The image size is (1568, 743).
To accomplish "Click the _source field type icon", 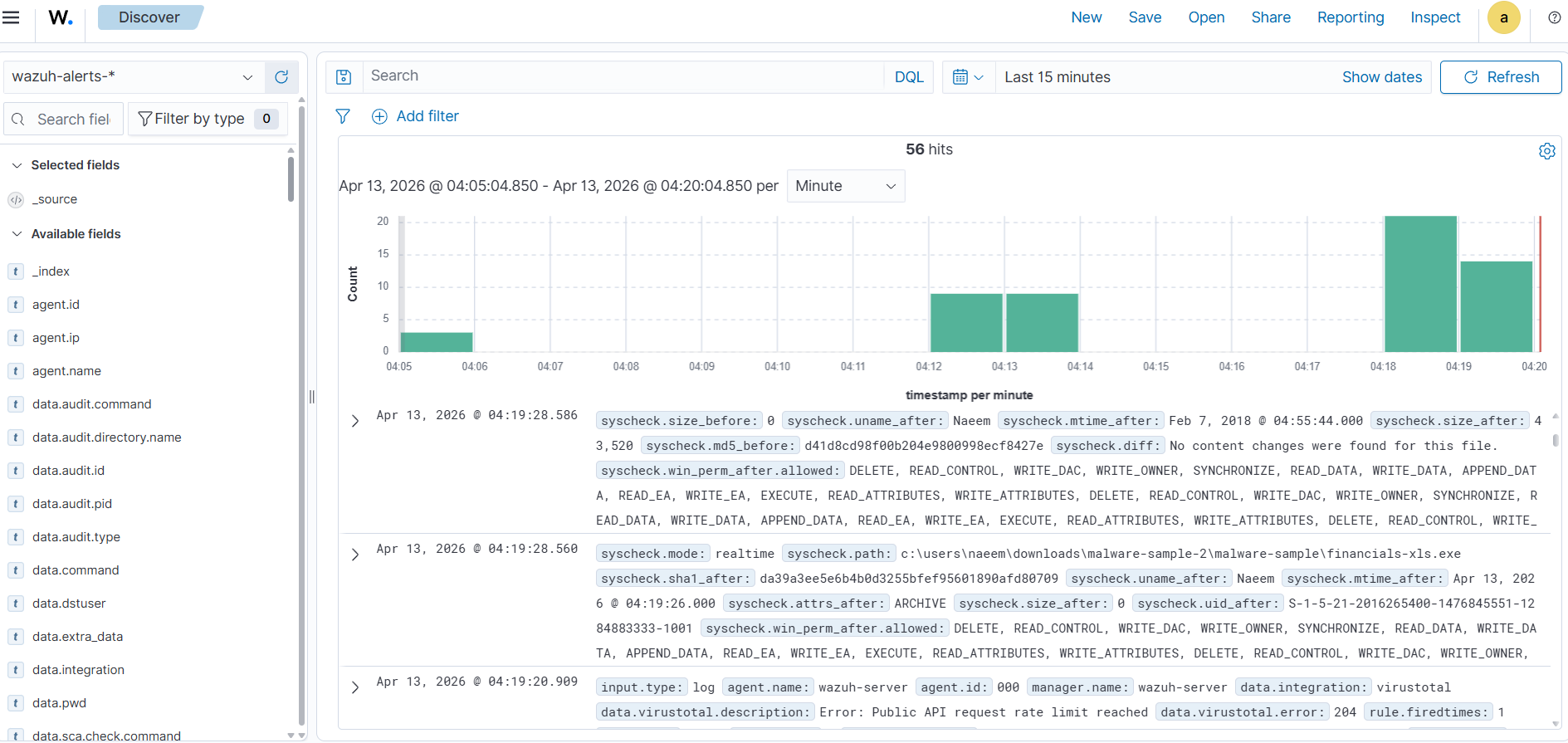I will click(16, 200).
